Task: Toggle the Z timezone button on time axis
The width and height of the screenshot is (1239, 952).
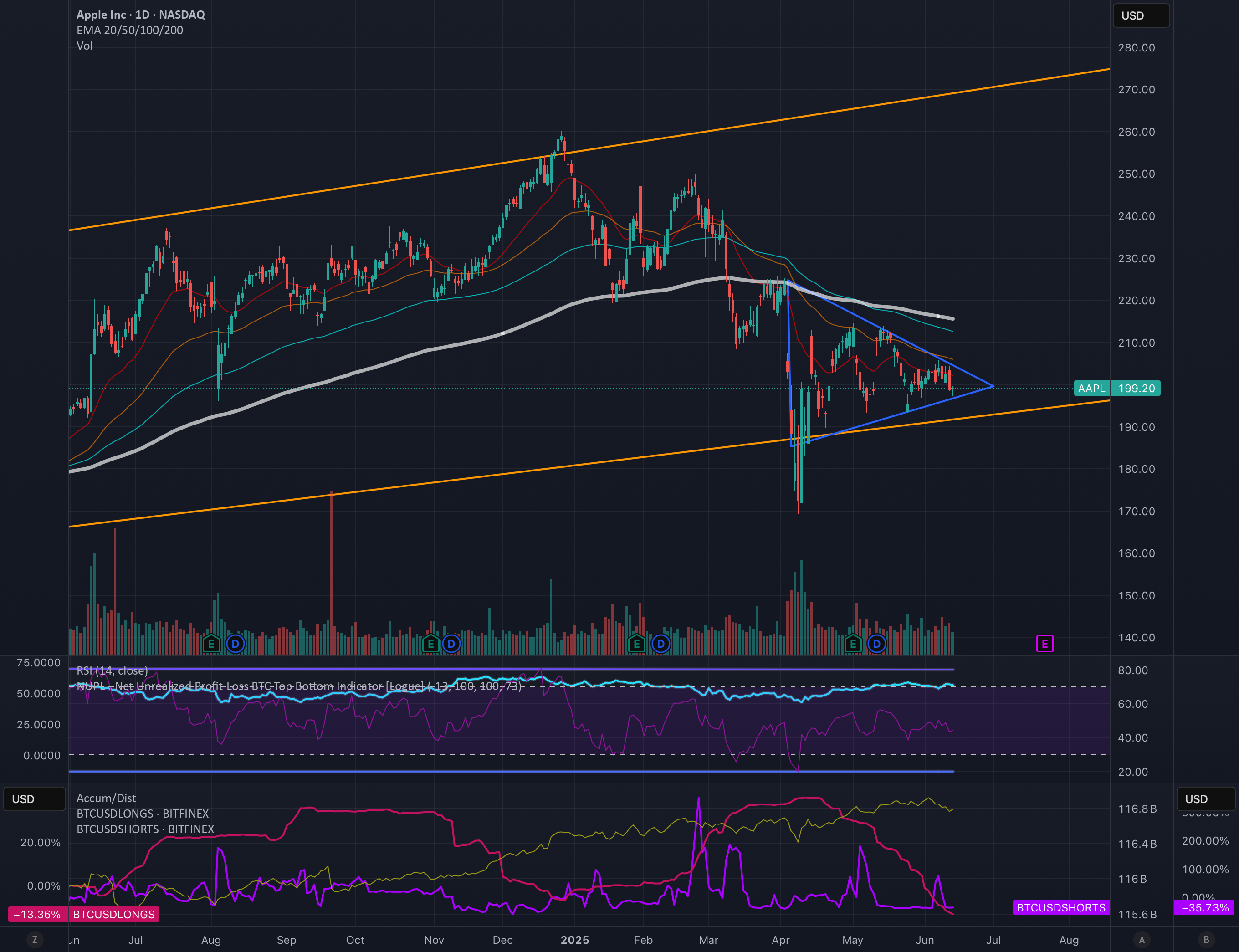Action: click(x=35, y=940)
